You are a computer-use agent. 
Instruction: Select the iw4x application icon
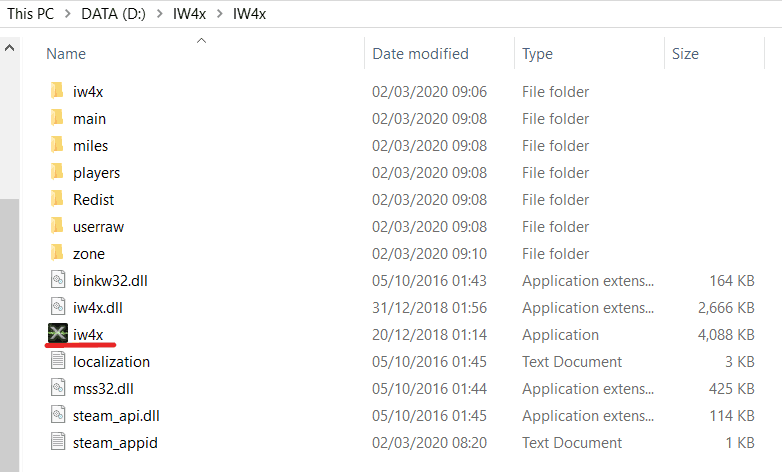click(x=57, y=333)
